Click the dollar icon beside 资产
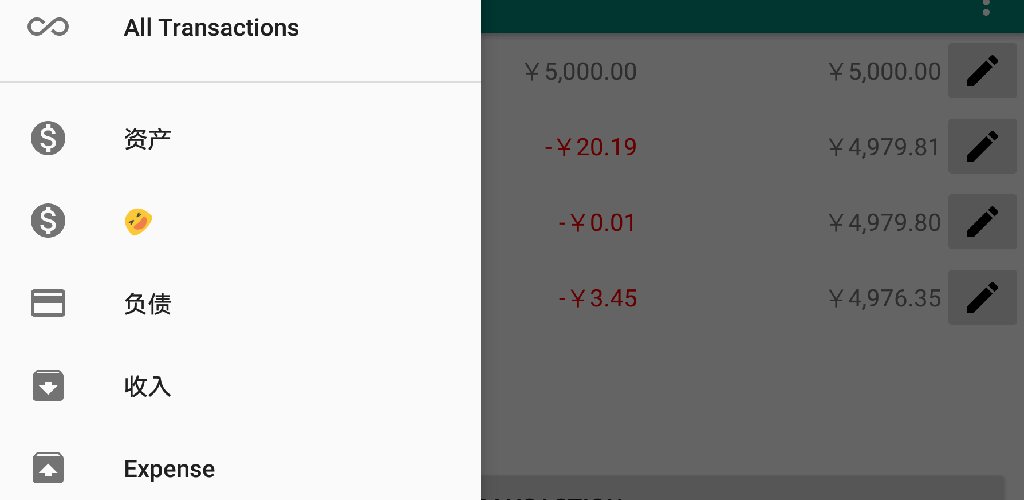The image size is (1024, 500). [x=48, y=137]
